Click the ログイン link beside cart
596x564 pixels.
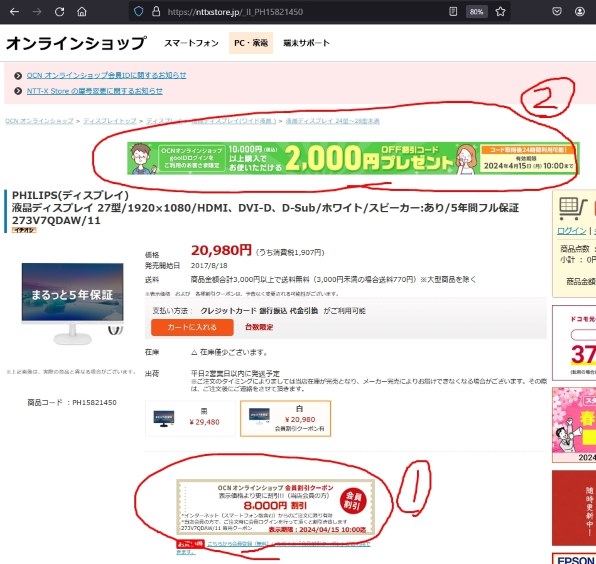[x=571, y=231]
